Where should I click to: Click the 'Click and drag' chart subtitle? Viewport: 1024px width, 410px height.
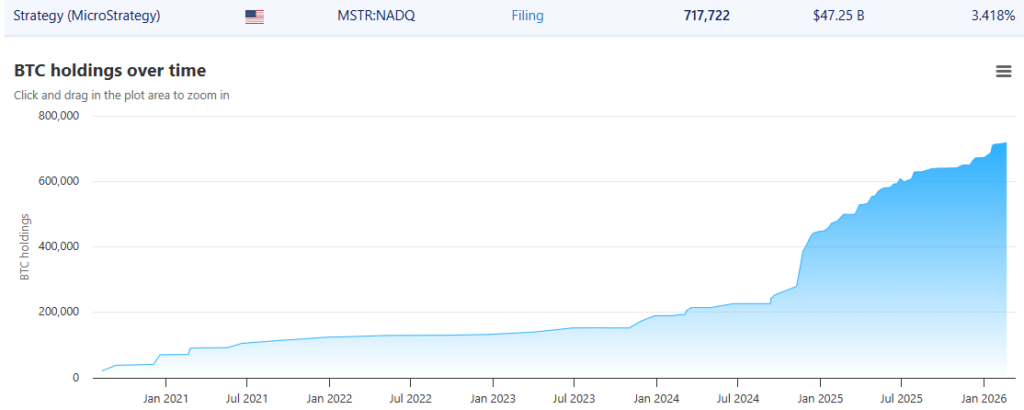[x=121, y=95]
